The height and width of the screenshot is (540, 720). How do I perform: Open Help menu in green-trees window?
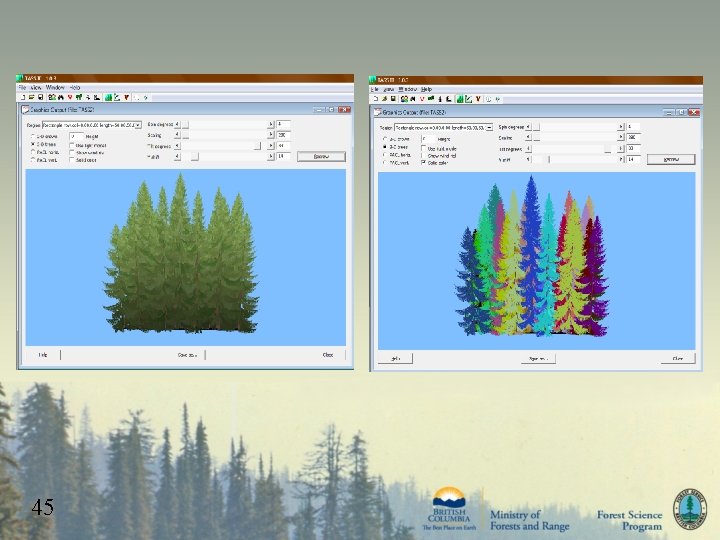[75, 87]
